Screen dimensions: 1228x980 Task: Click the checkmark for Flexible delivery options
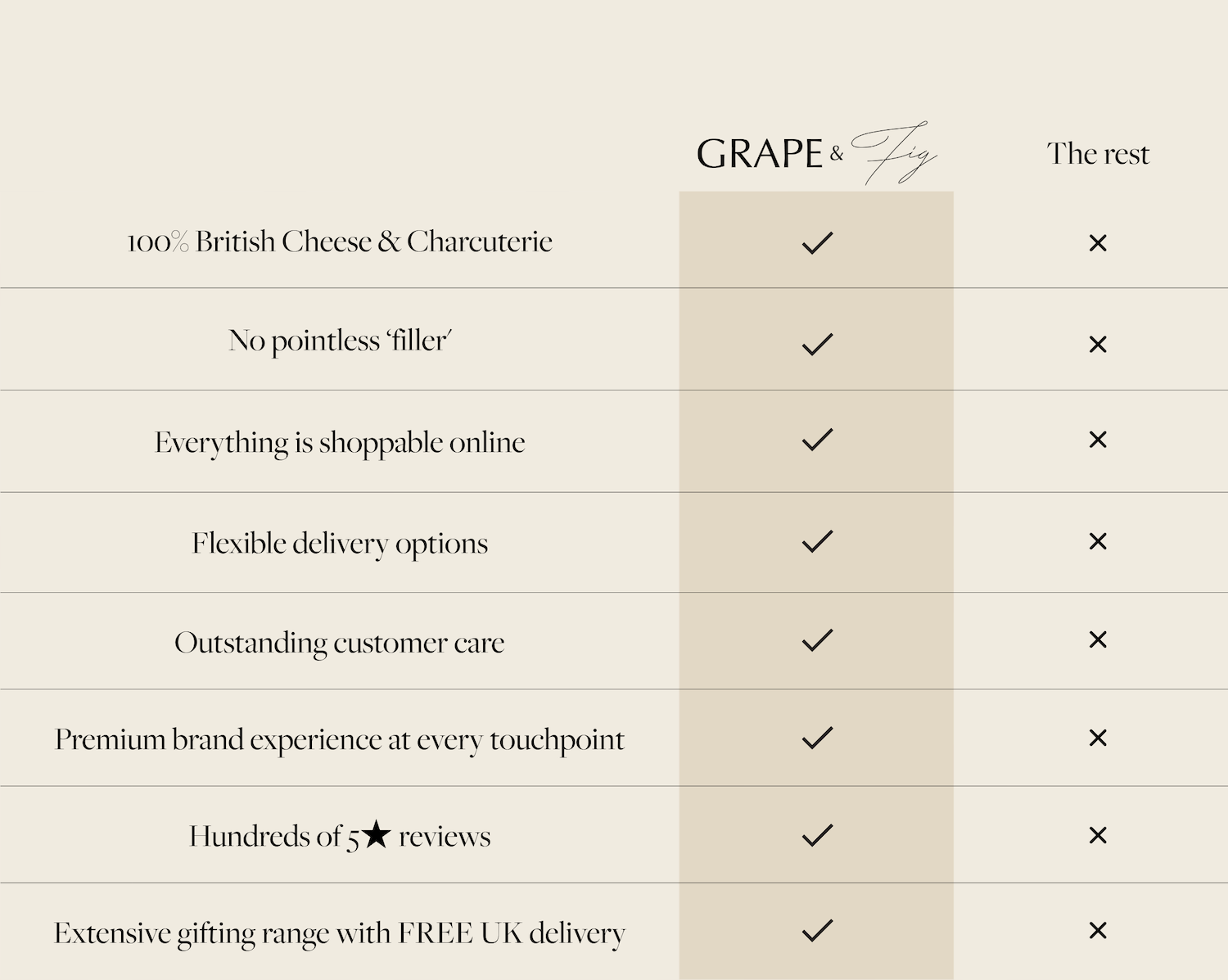coord(817,541)
